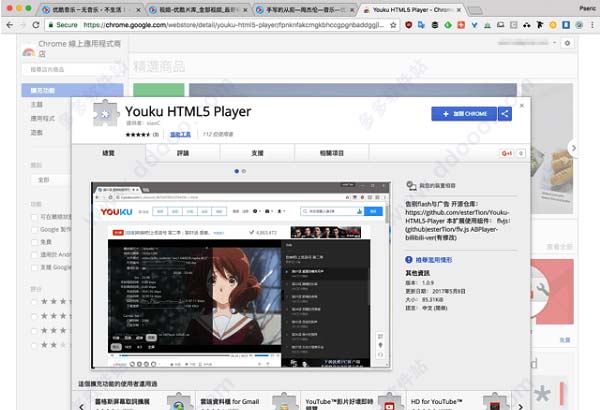Image resolution: width=600 pixels, height=410 pixels.
Task: Click the report abuse blue circle icon
Action: click(409, 260)
